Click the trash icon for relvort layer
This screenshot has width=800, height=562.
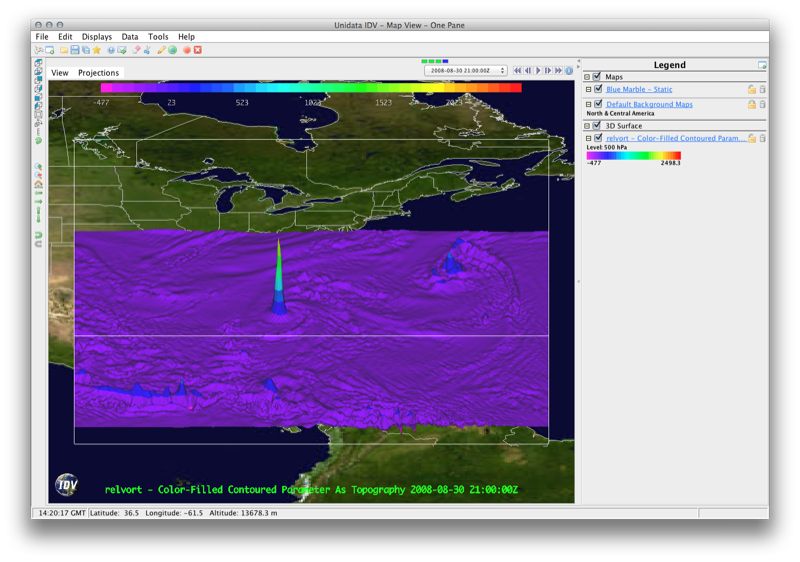pyautogui.click(x=762, y=138)
